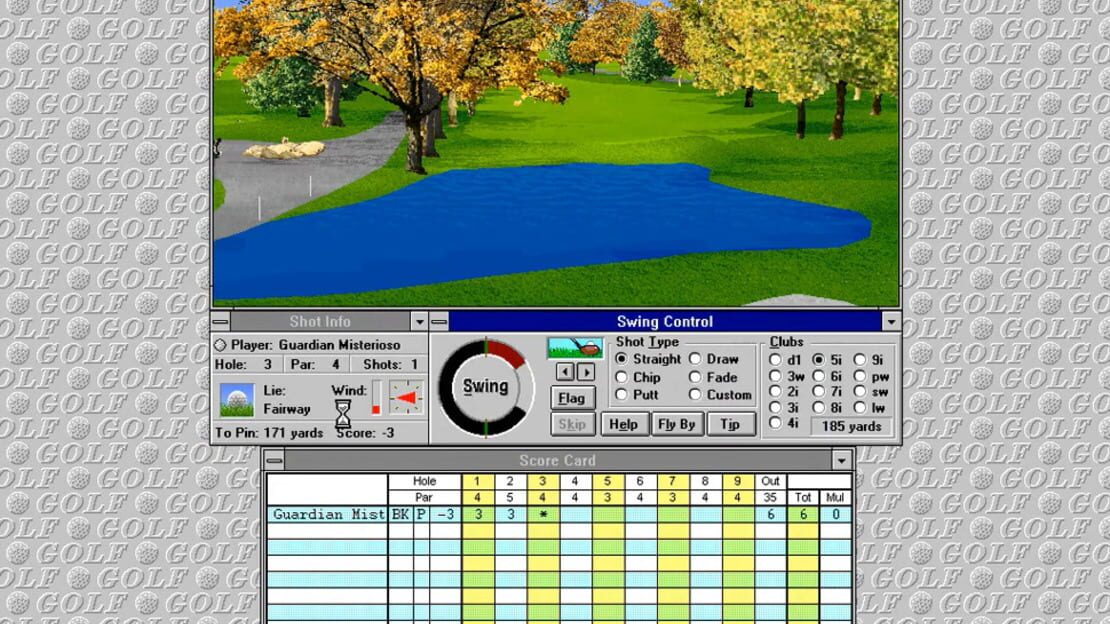Choose the 7i club
The height and width of the screenshot is (624, 1110).
pos(827,392)
